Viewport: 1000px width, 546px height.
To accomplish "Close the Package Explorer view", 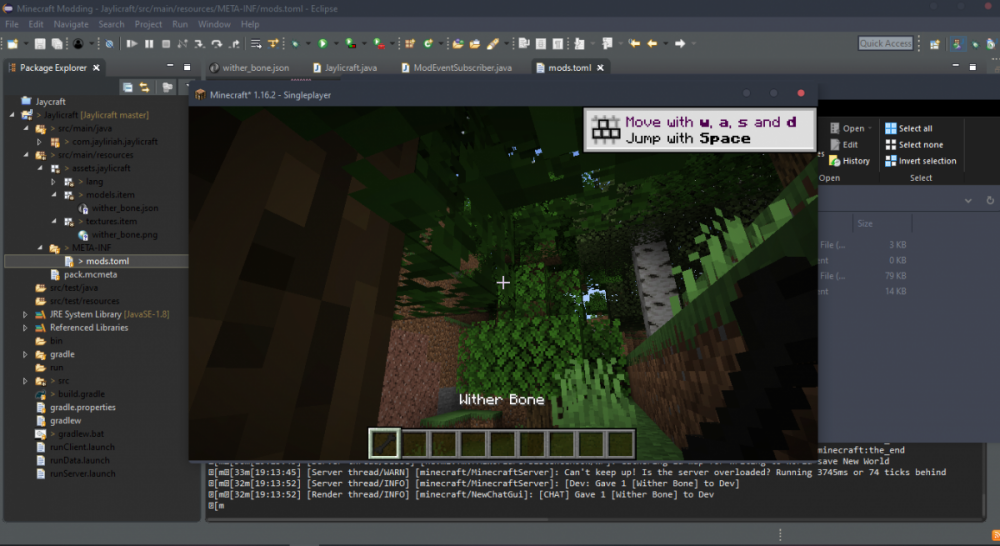I will pyautogui.click(x=96, y=68).
